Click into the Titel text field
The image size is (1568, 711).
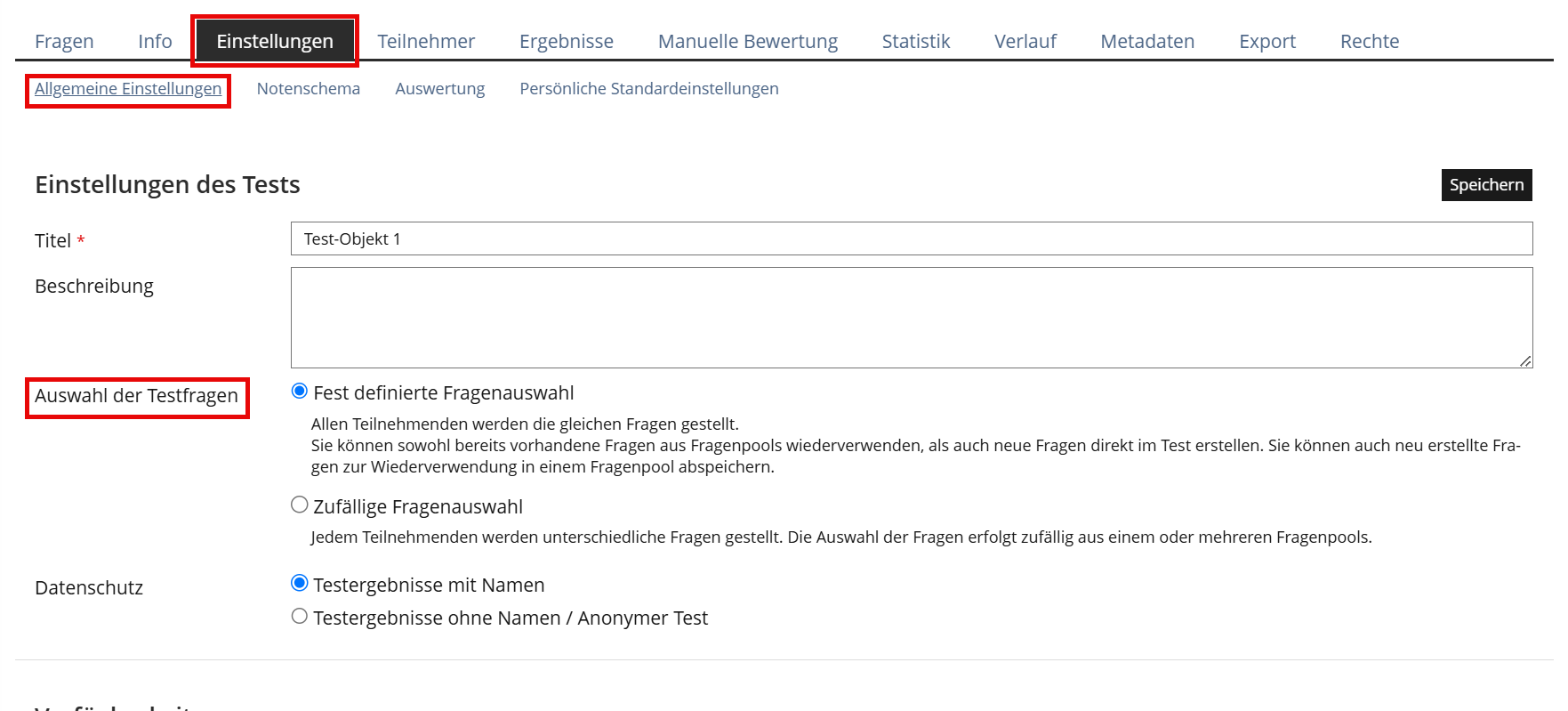[911, 238]
